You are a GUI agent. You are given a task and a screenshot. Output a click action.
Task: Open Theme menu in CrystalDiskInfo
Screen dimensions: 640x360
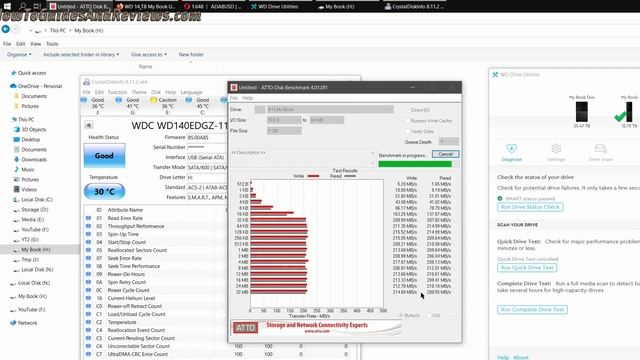[139, 92]
